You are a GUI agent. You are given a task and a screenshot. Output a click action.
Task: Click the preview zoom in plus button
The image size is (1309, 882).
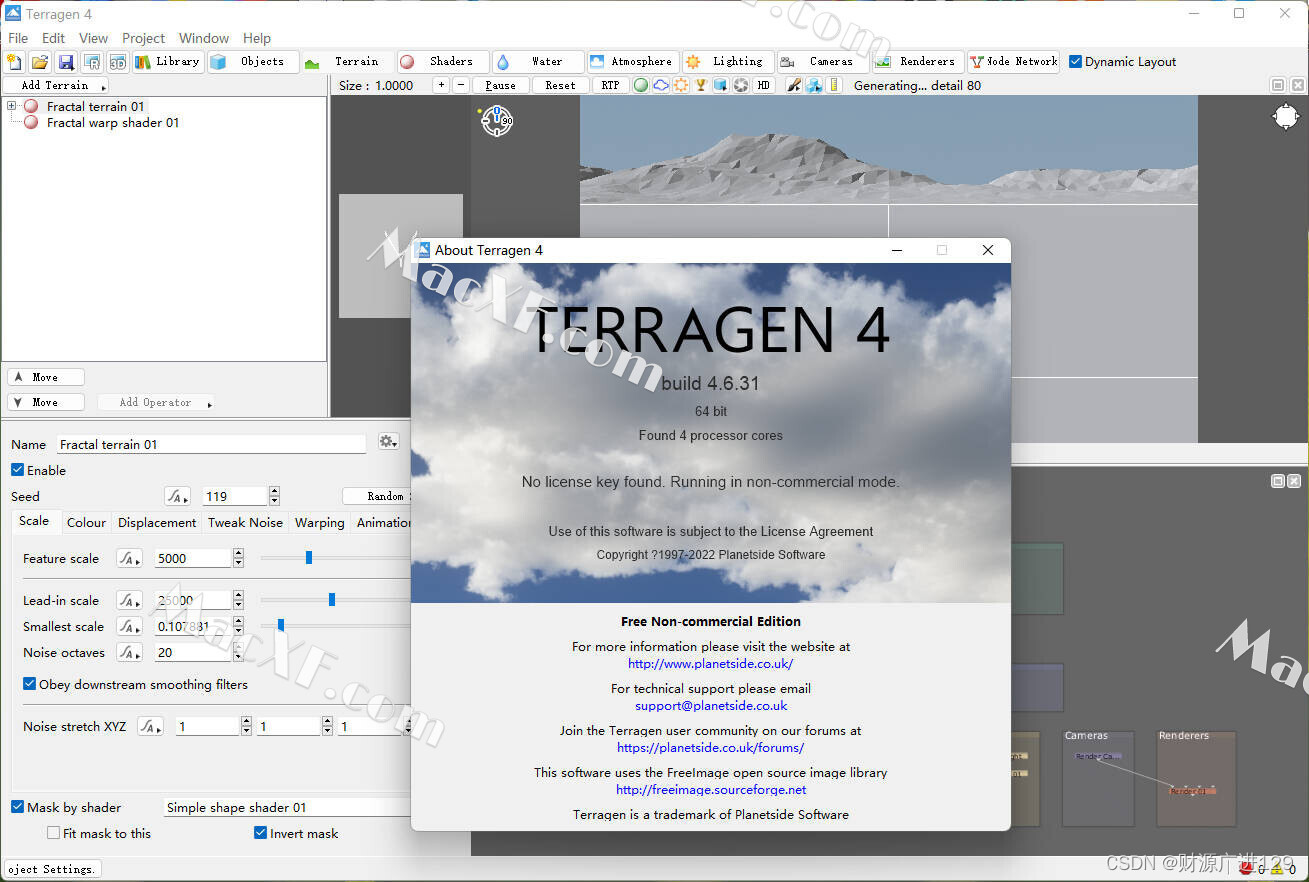(x=441, y=85)
